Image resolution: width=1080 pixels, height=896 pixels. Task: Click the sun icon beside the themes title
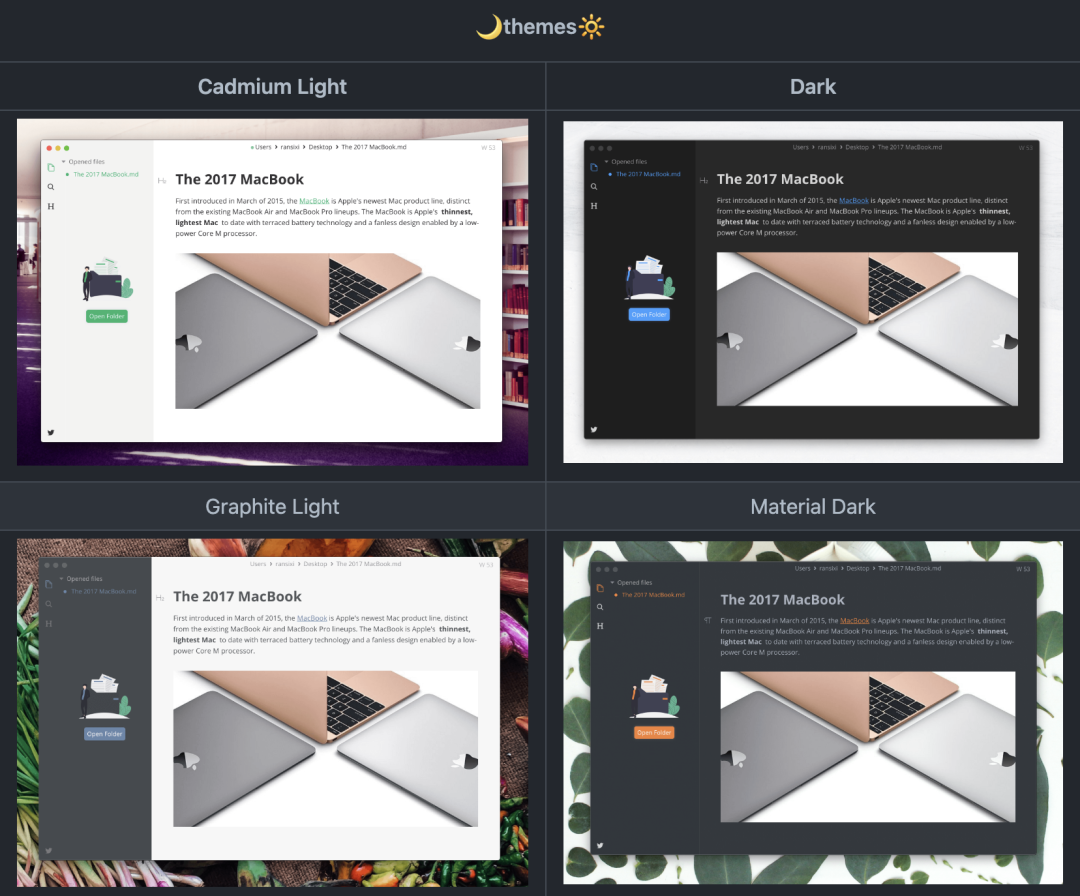[592, 27]
